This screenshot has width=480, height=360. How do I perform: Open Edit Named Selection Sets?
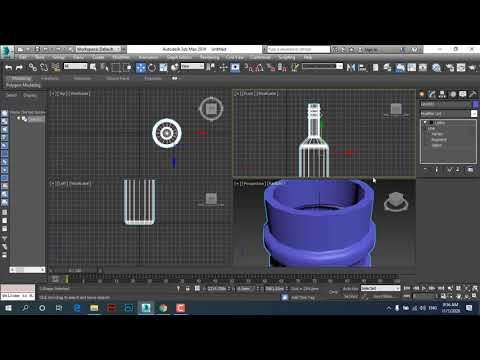295,68
